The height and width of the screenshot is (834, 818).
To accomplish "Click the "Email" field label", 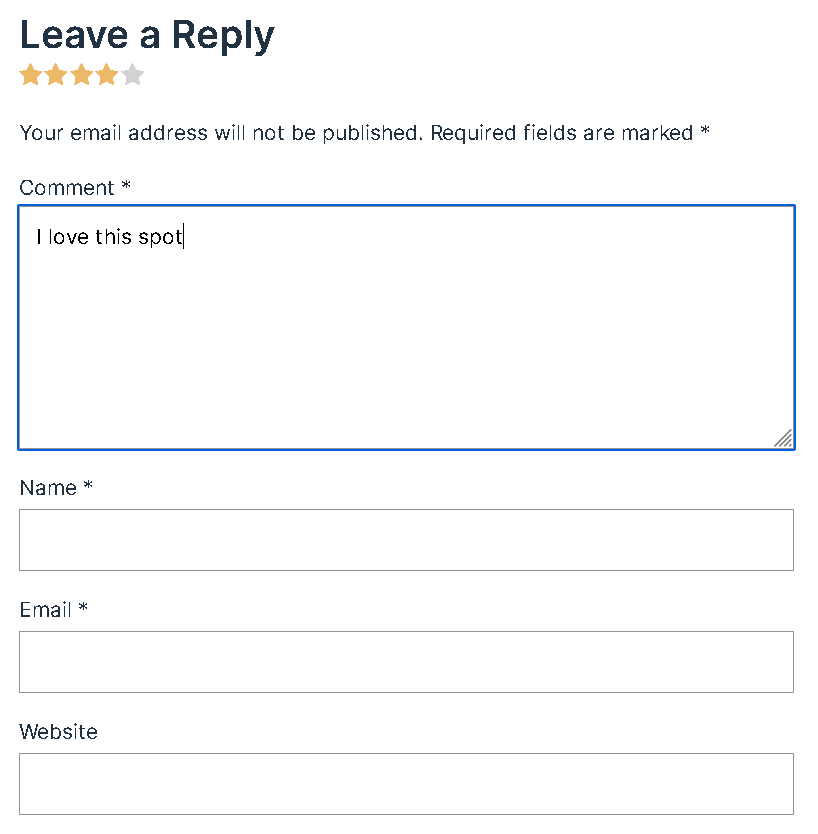I will 45,610.
